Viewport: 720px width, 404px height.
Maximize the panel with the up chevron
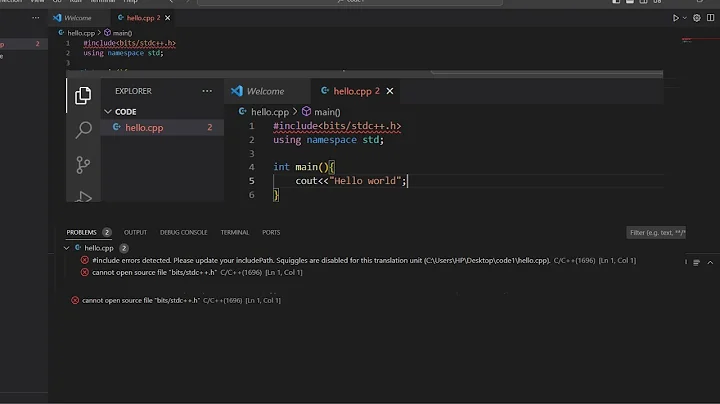click(x=710, y=263)
